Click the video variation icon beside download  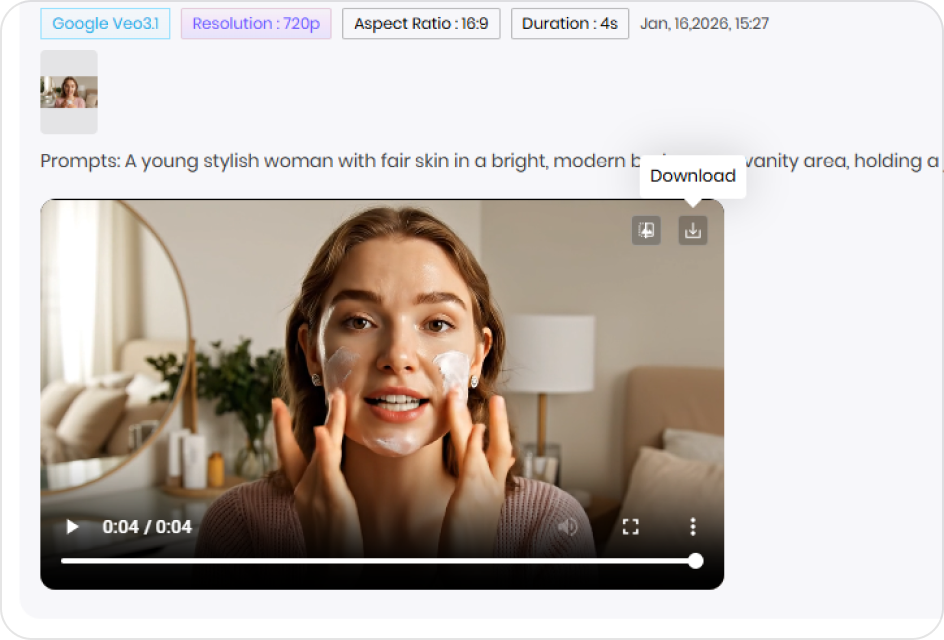click(646, 230)
